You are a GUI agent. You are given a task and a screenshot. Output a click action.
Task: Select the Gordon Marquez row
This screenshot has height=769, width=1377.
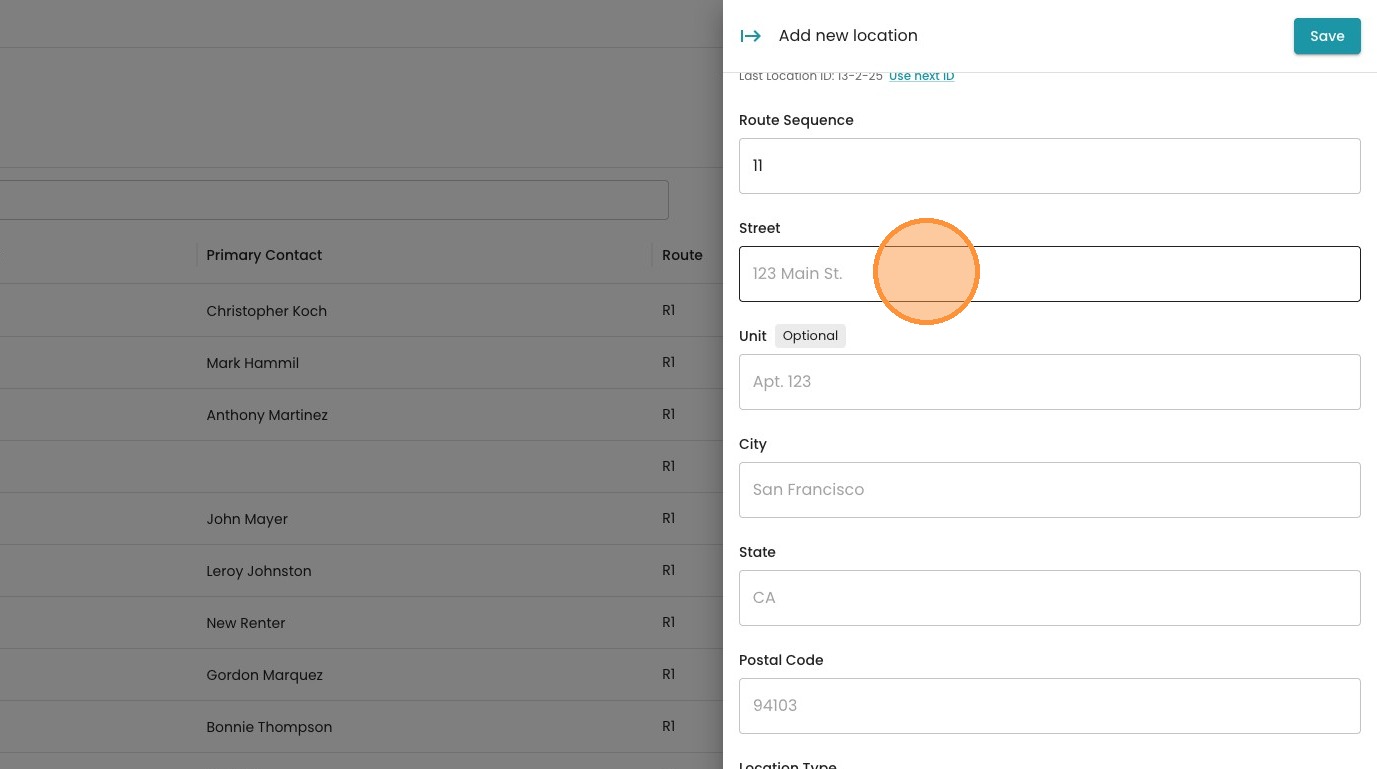[264, 675]
